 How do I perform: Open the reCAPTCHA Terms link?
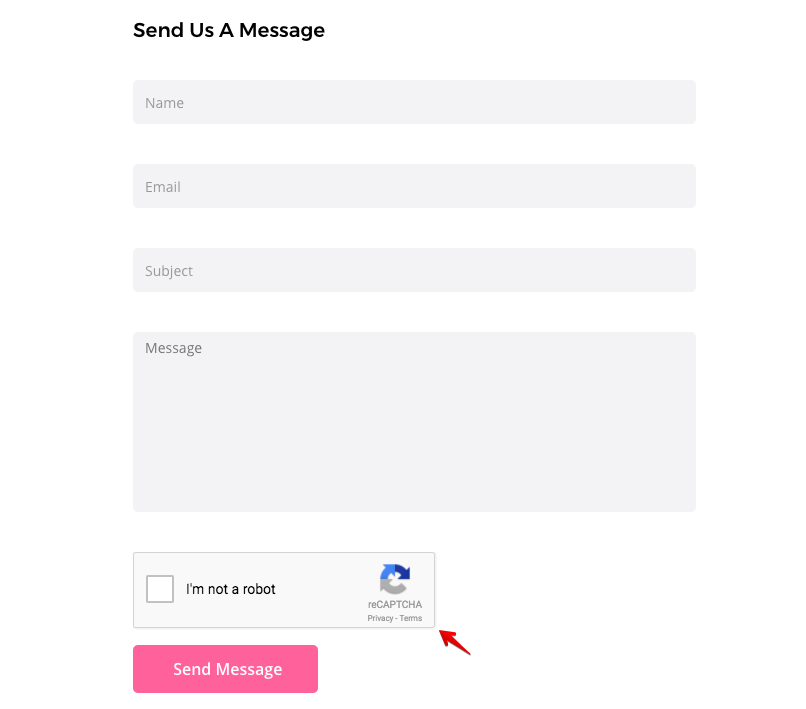411,619
